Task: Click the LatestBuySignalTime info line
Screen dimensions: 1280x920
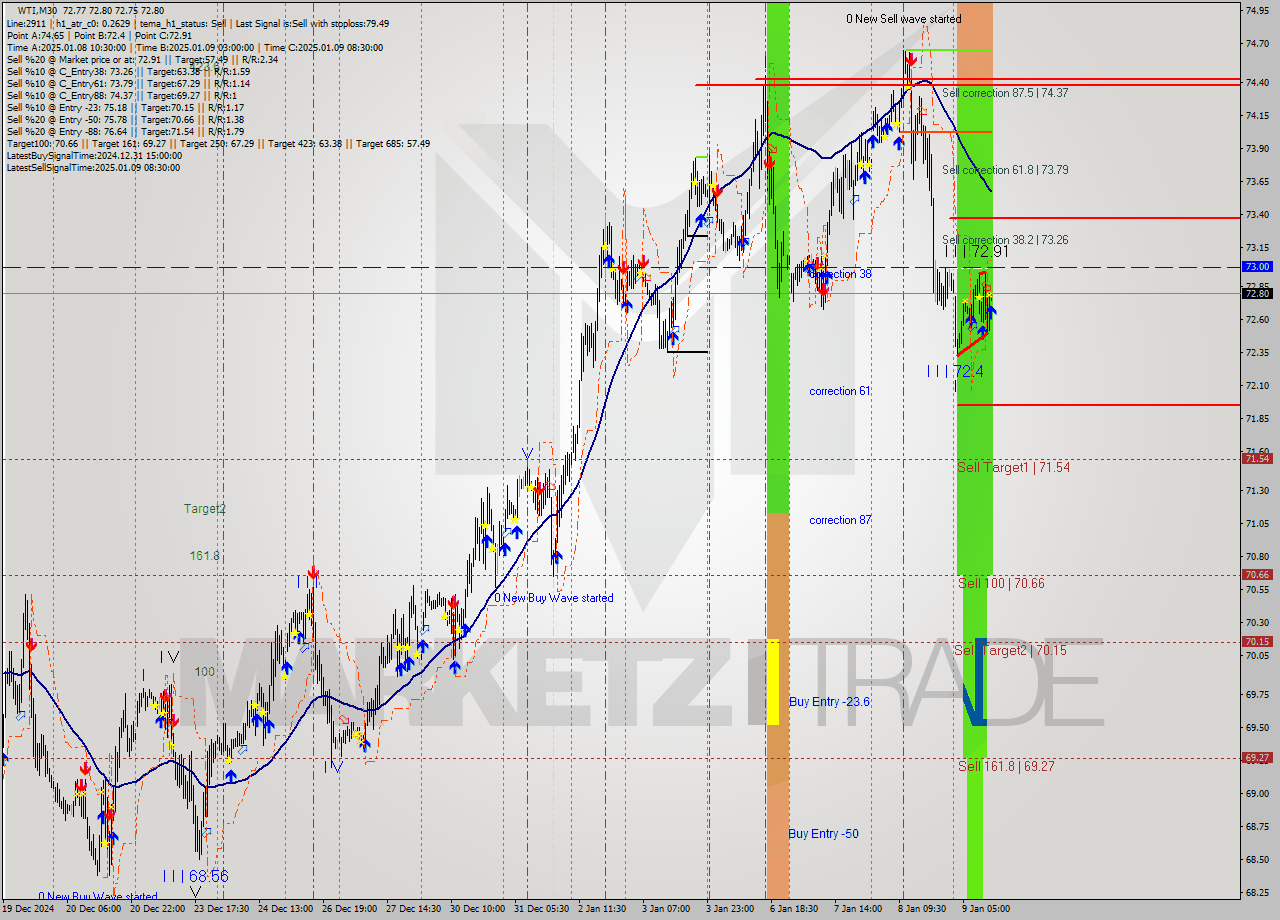Action: tap(94, 155)
